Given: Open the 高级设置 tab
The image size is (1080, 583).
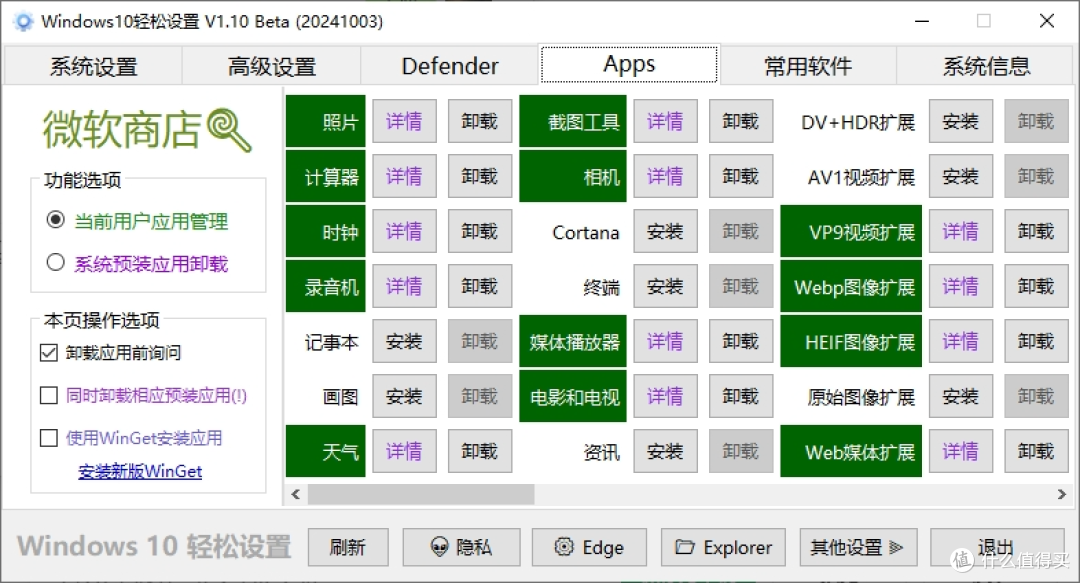Looking at the screenshot, I should point(271,66).
